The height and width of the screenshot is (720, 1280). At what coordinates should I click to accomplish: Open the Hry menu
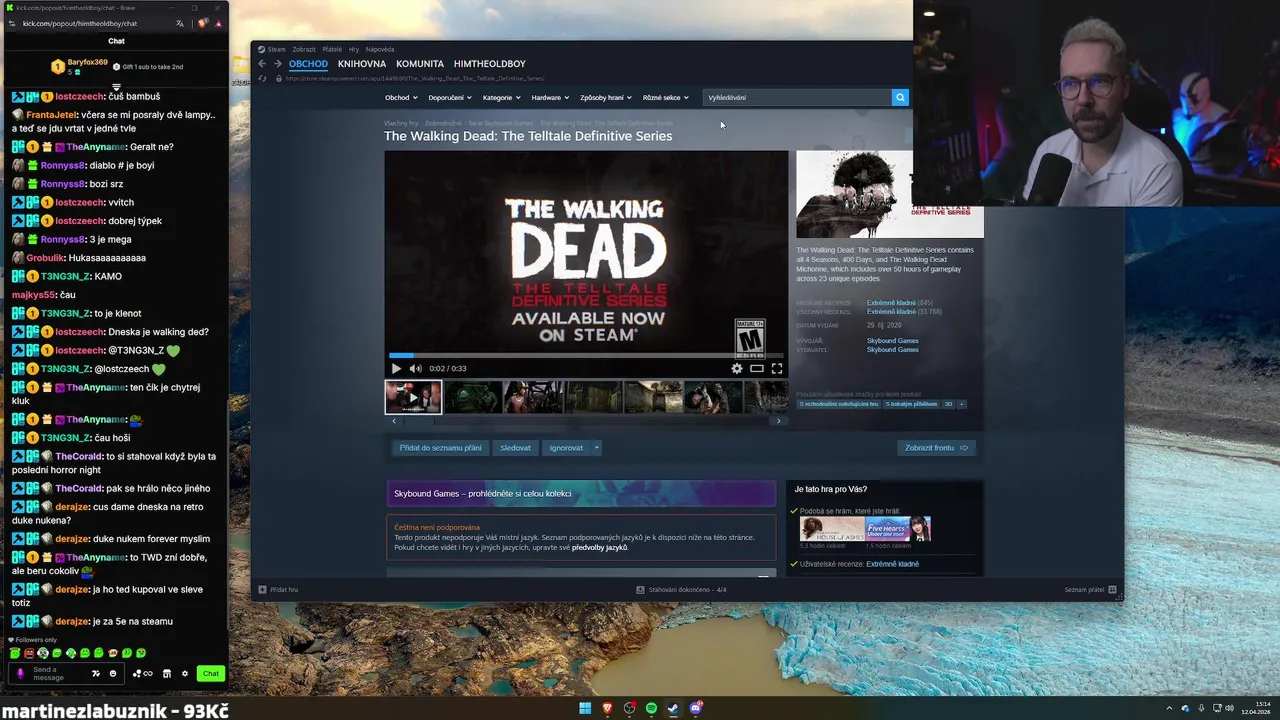tap(354, 49)
